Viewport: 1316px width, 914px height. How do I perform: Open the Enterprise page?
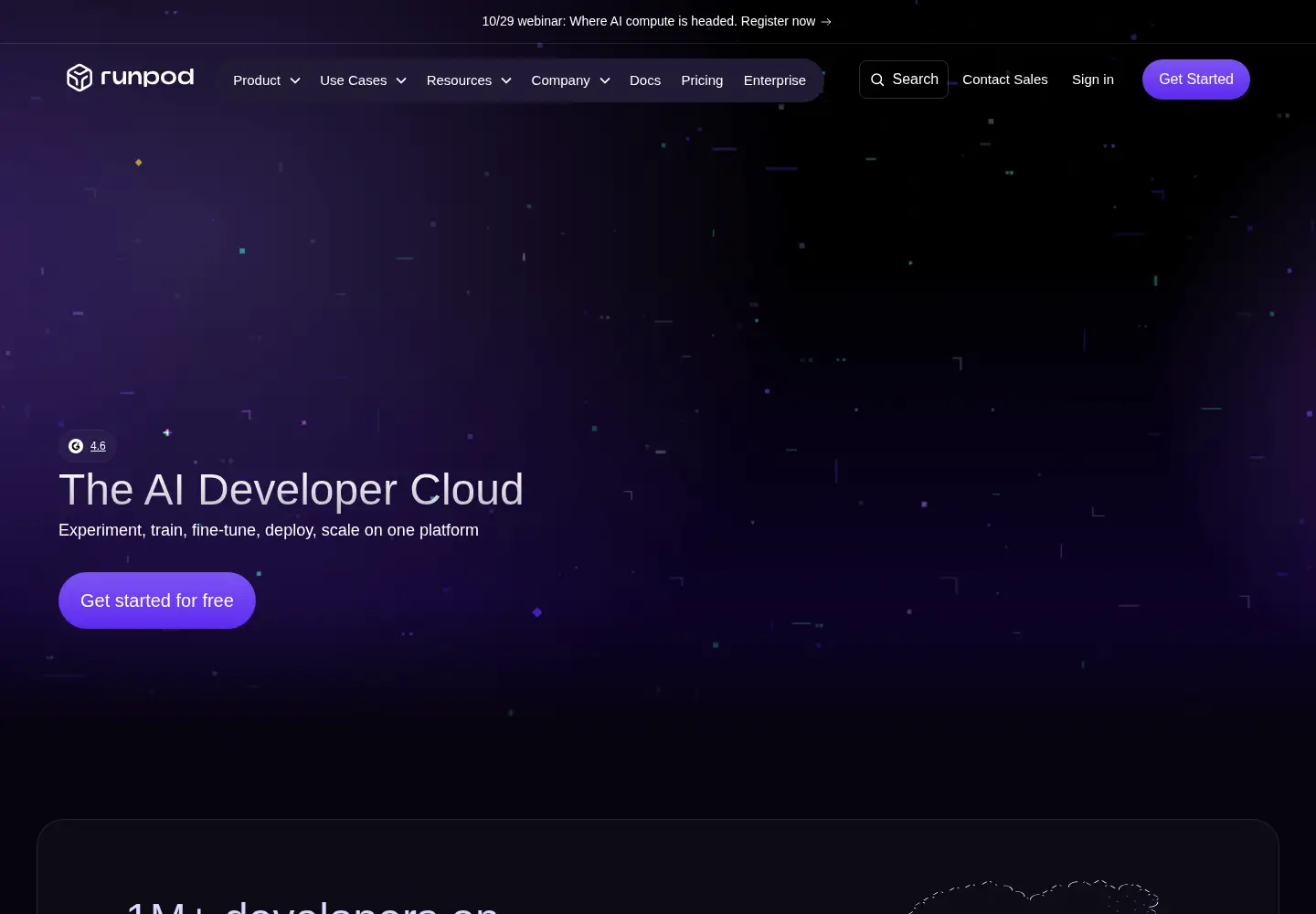pos(775,80)
